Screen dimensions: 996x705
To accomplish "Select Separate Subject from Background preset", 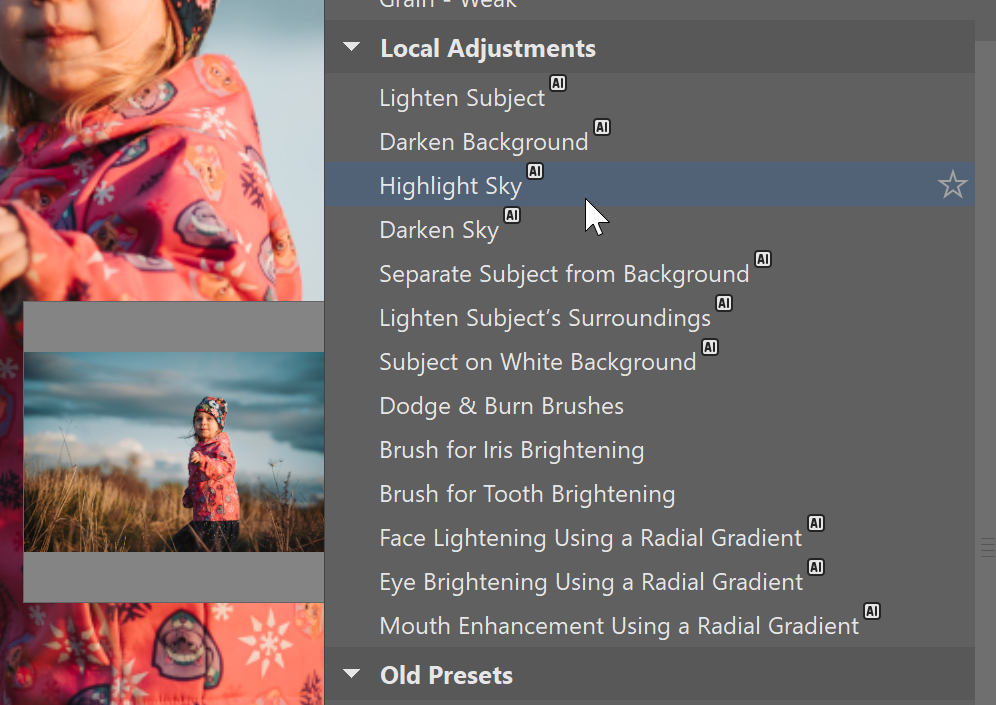I will (564, 274).
